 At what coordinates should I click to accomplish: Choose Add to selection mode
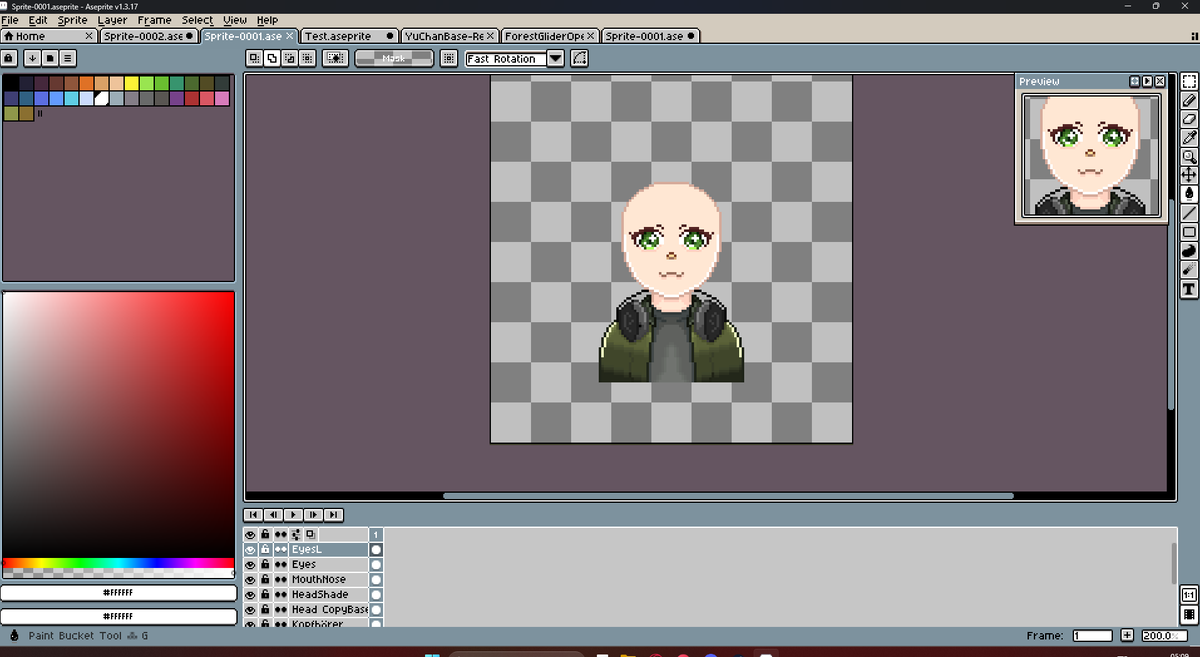[273, 58]
